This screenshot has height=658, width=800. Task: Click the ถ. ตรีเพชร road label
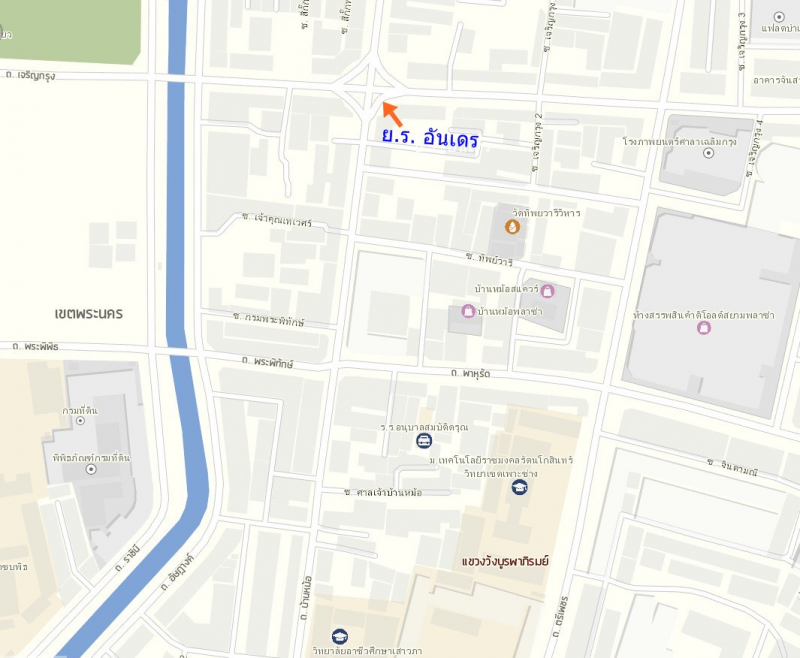[x=561, y=616]
